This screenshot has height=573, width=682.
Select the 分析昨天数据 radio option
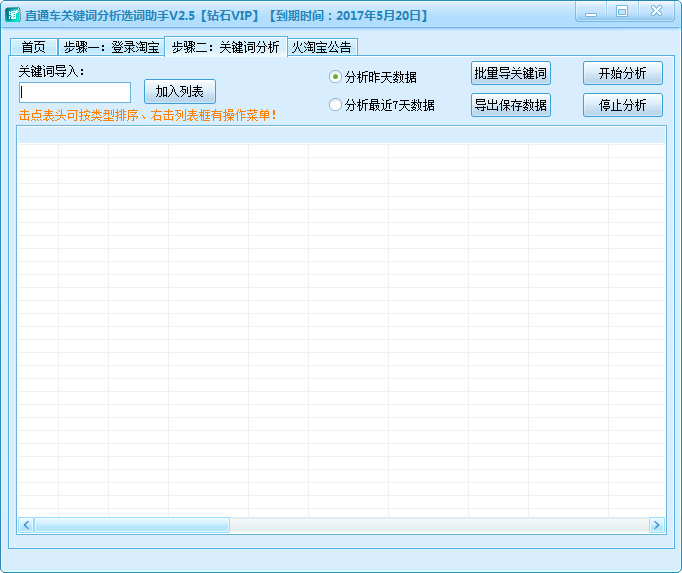[x=336, y=77]
